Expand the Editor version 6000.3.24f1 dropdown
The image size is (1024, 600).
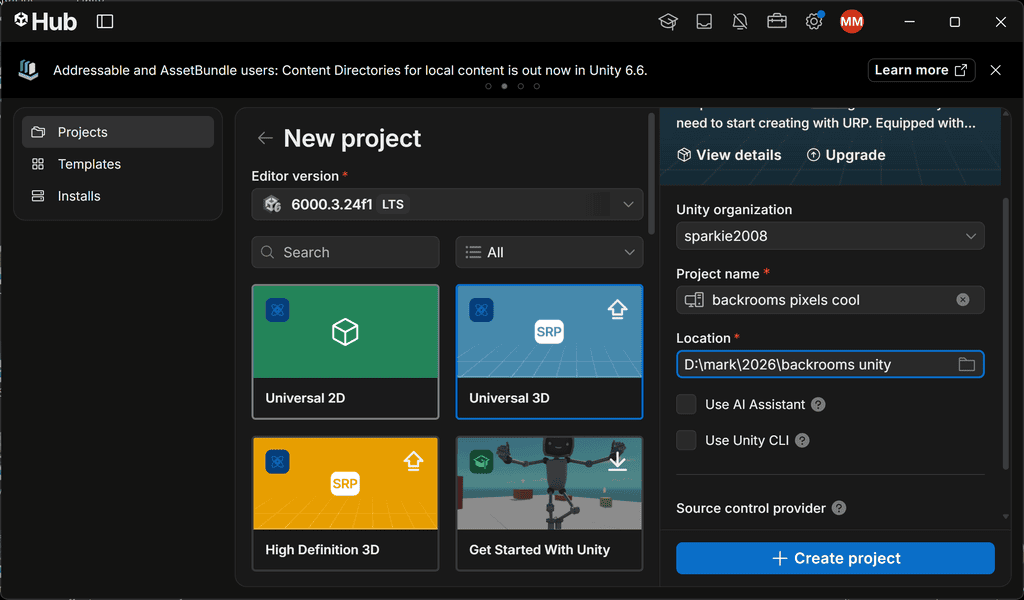(x=447, y=204)
